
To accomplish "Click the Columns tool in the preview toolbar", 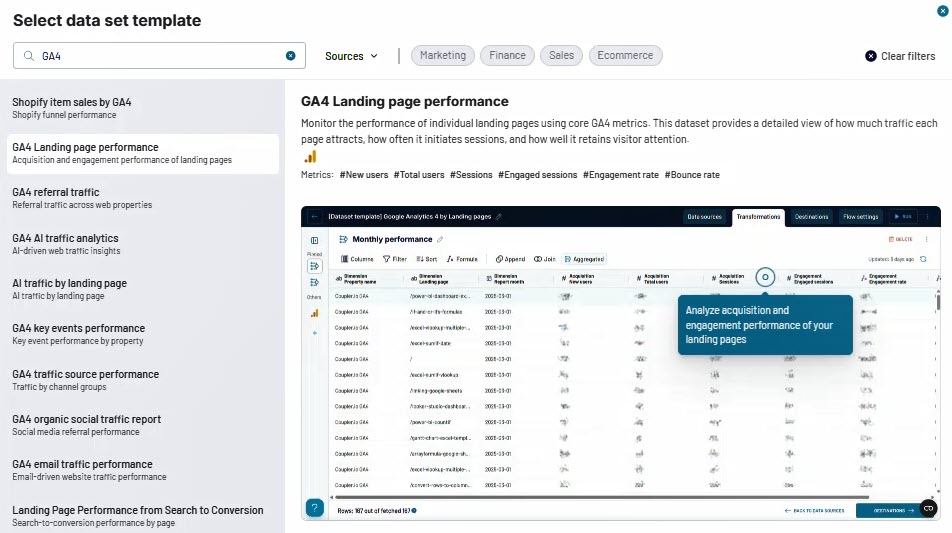I will 357,259.
